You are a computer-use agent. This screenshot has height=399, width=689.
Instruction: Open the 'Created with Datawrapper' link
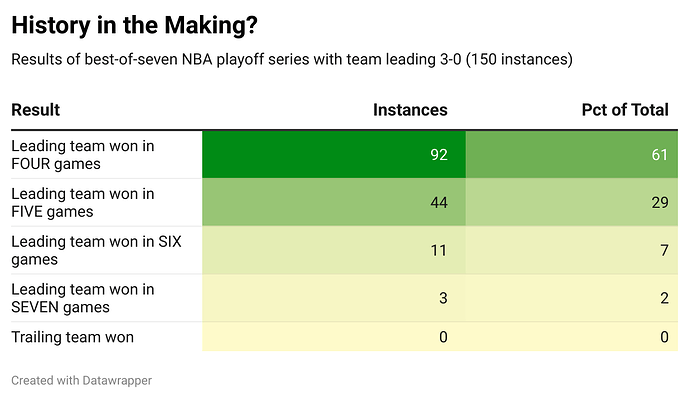click(x=82, y=381)
